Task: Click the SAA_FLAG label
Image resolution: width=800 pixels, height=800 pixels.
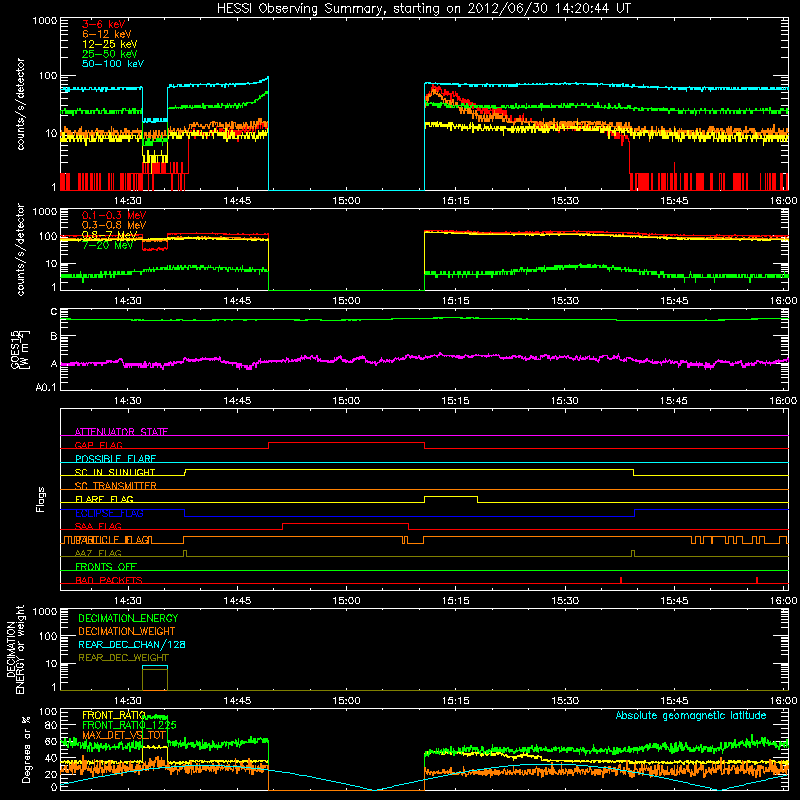Action: coord(98,526)
